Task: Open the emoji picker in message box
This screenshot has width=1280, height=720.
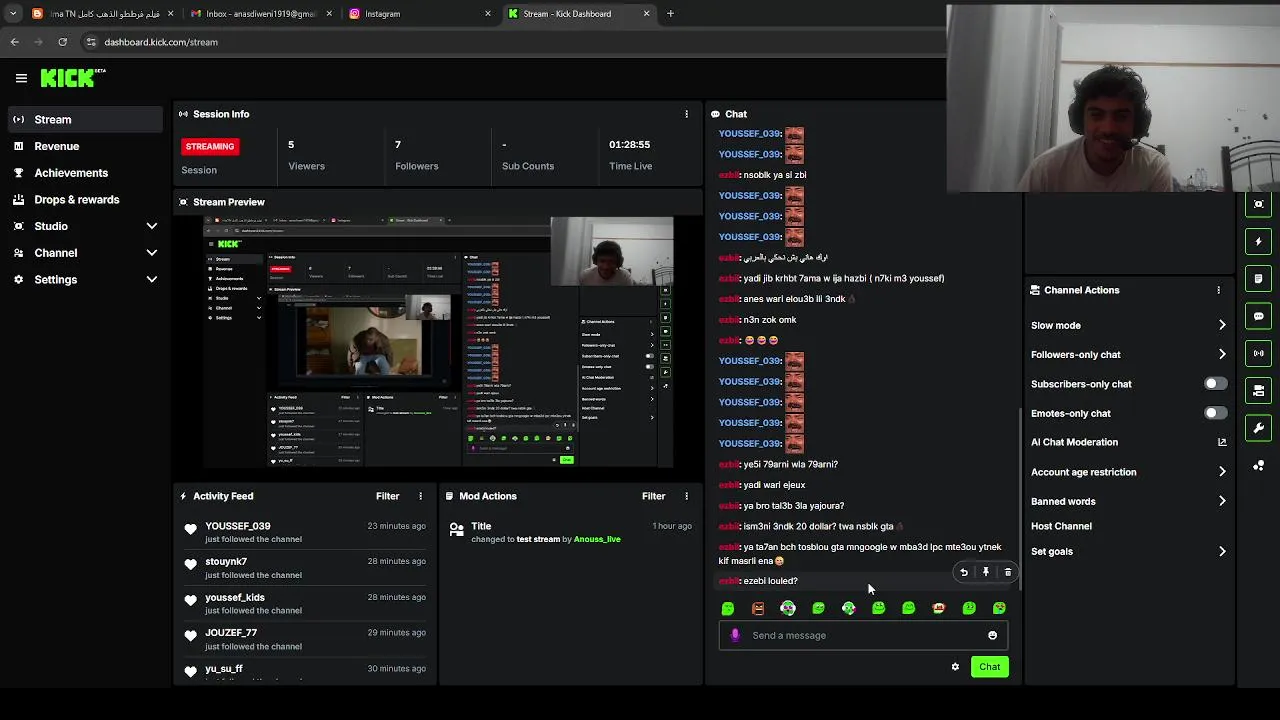Action: (x=992, y=635)
